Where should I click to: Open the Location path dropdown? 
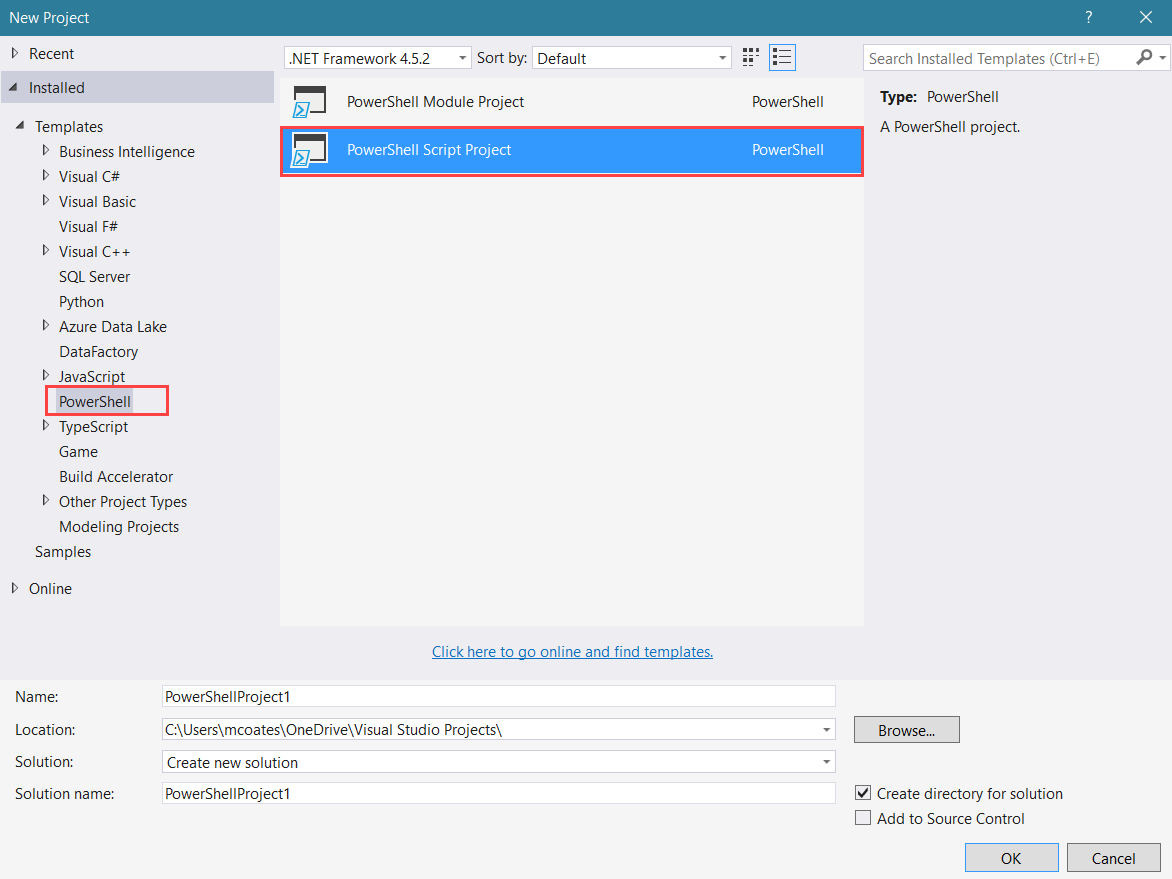click(826, 730)
